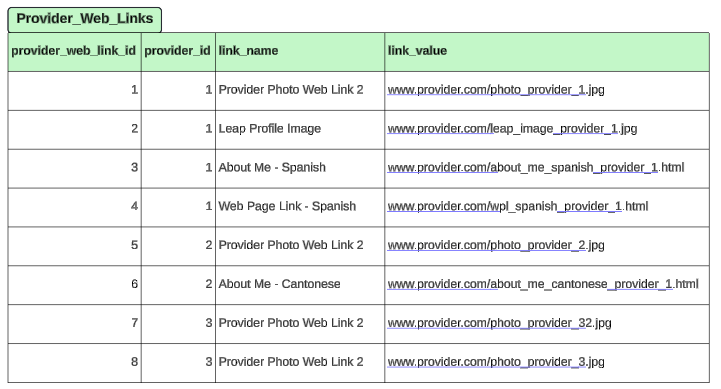Click link_name cell in row 1
721x389 pixels.
300,91
